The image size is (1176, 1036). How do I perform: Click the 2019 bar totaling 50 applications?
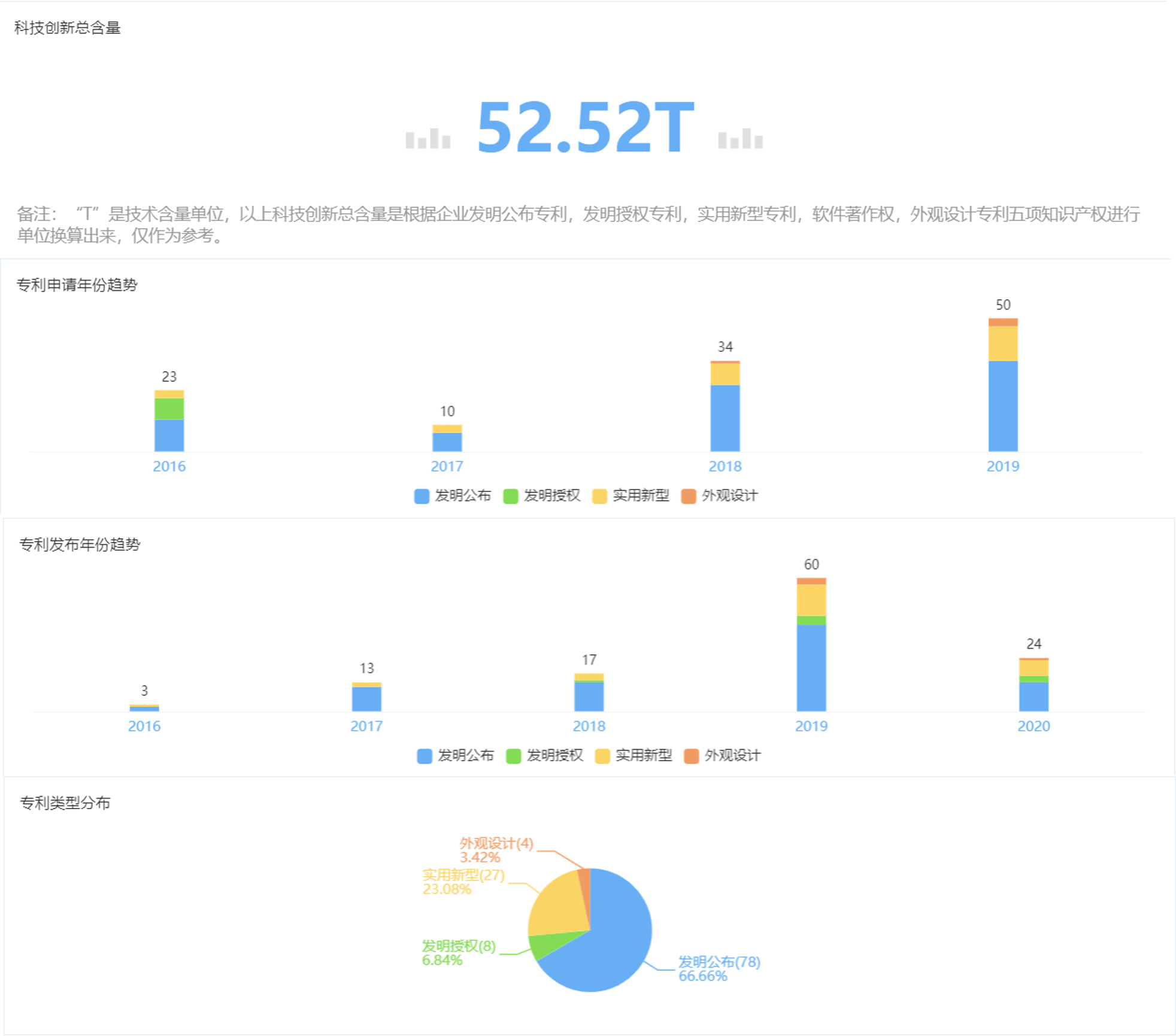pos(1003,385)
